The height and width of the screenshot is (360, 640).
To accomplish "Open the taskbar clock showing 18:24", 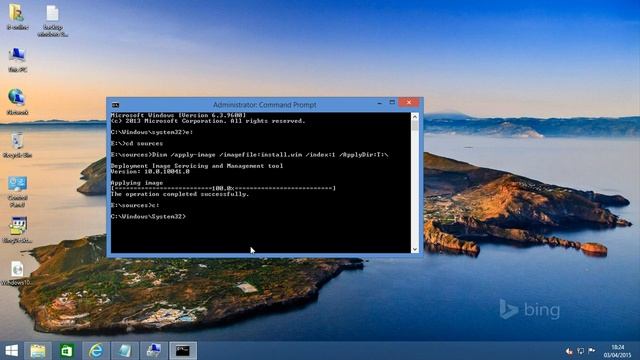I will click(x=618, y=351).
